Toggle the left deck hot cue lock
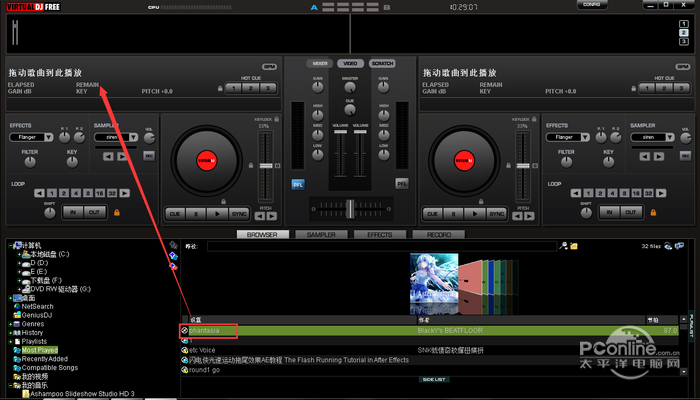The image size is (700, 400). pos(220,88)
